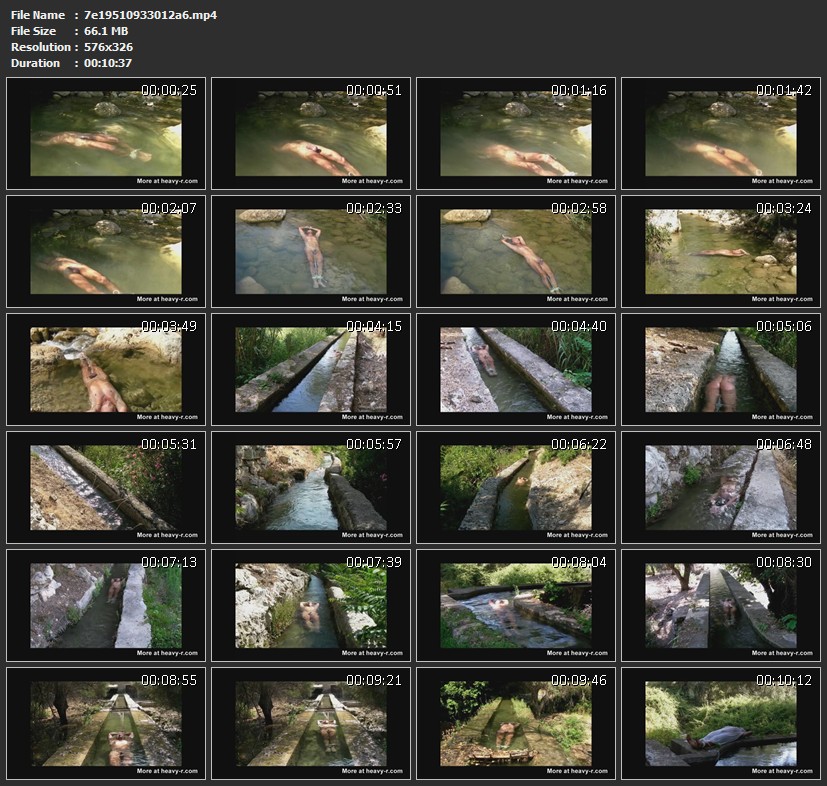Screen dimensions: 827x786
Task: Select the thumbnail at 00:01:16
Action: tap(516, 134)
